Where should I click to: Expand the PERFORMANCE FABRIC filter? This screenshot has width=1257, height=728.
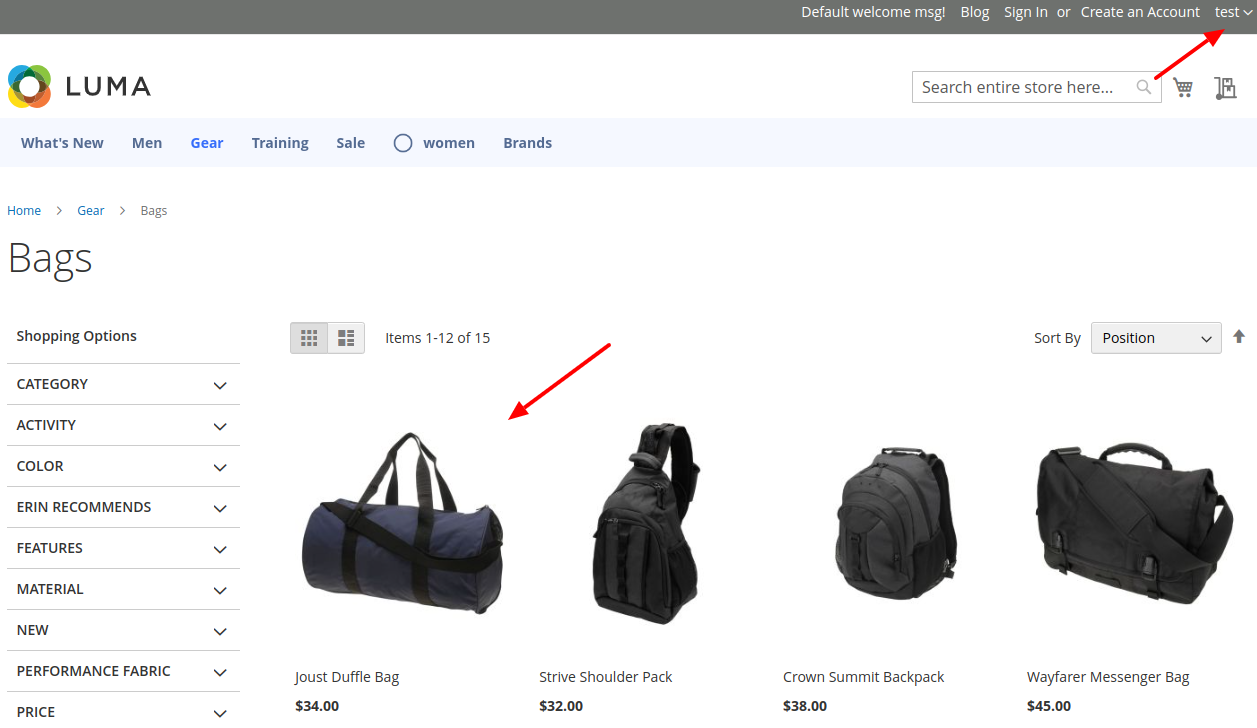[123, 671]
